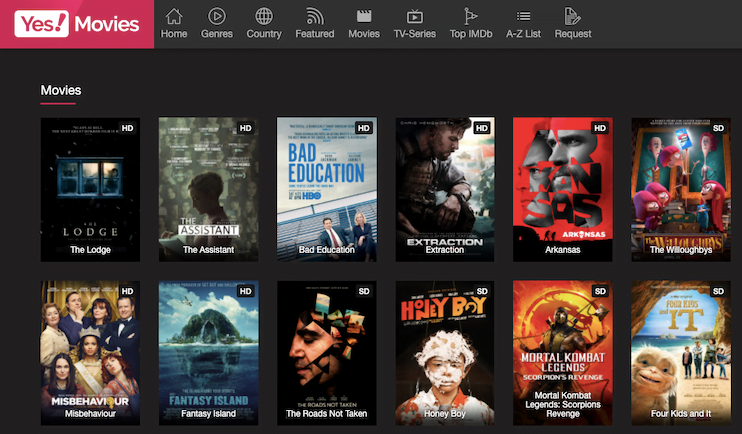
Task: Click the SD badge on Mortal Kombat Legends
Action: click(x=600, y=292)
